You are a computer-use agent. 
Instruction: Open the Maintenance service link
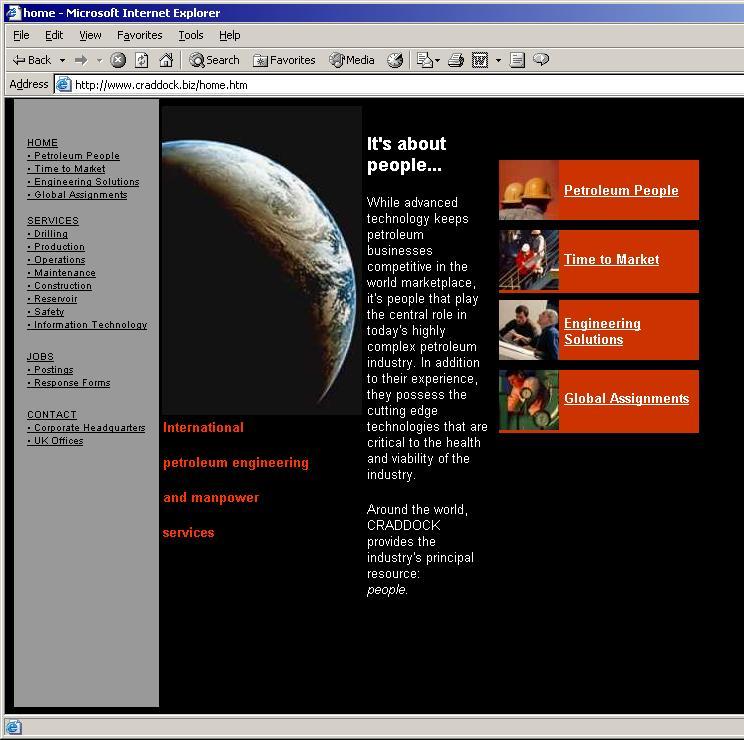(x=62, y=273)
